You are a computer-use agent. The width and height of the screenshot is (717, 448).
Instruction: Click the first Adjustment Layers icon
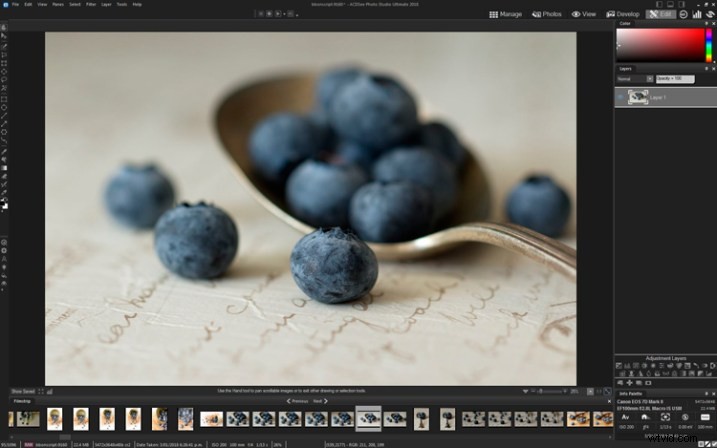[619, 366]
